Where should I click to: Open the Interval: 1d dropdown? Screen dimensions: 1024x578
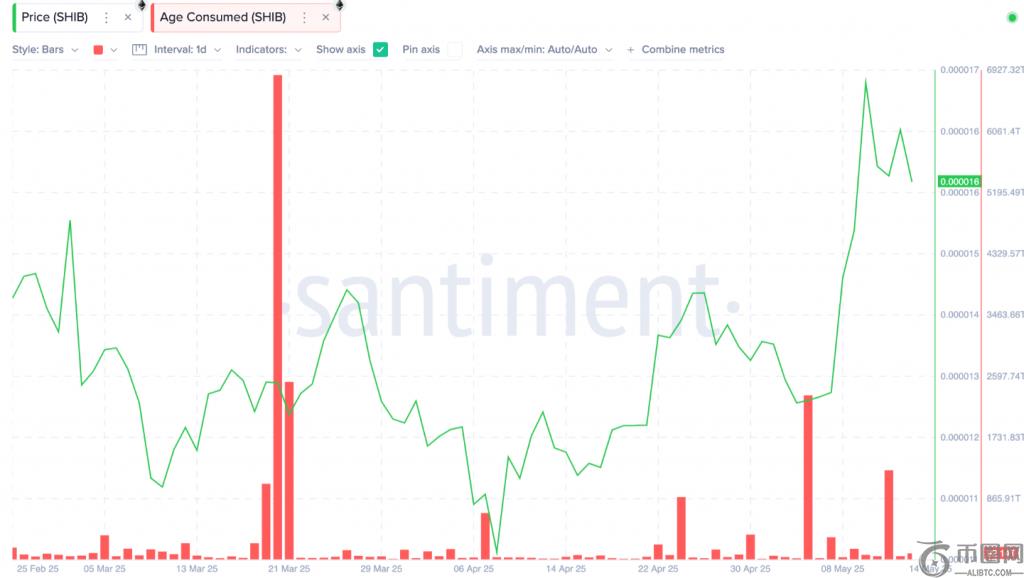pyautogui.click(x=186, y=49)
